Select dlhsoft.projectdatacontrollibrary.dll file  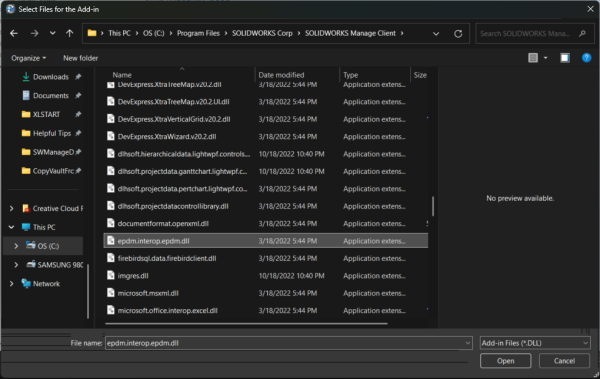pyautogui.click(x=266, y=206)
